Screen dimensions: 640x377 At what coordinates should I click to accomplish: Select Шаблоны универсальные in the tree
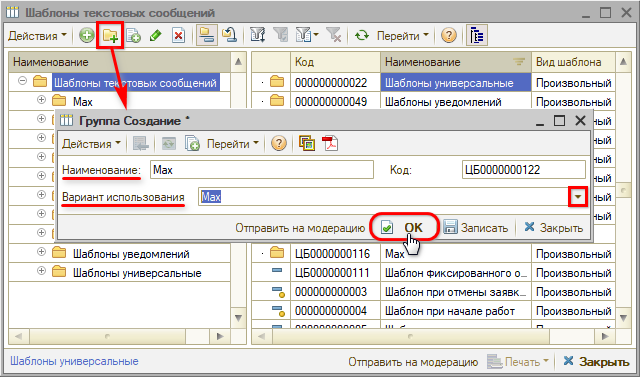pos(137,273)
